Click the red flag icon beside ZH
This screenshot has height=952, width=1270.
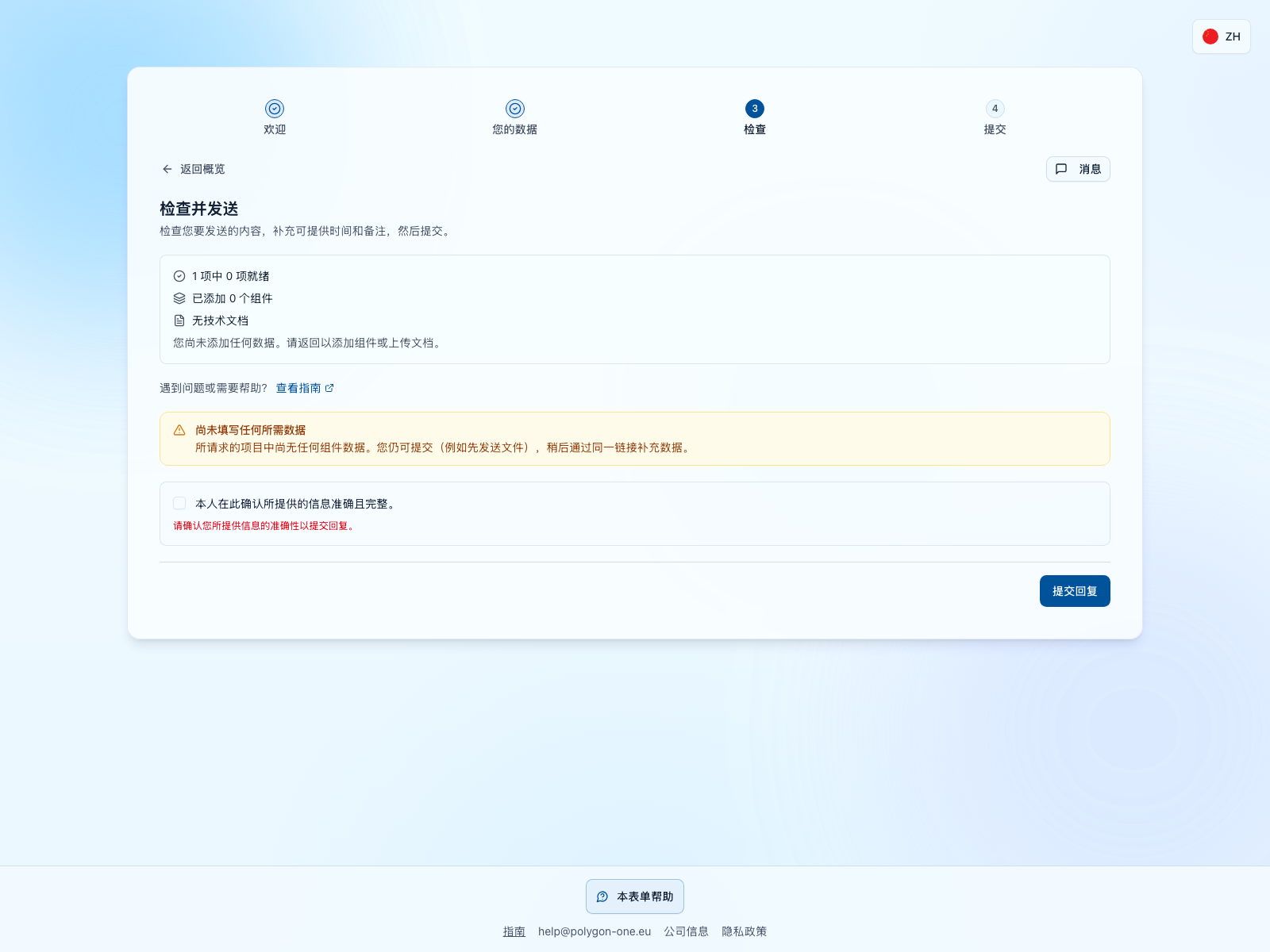pyautogui.click(x=1210, y=36)
